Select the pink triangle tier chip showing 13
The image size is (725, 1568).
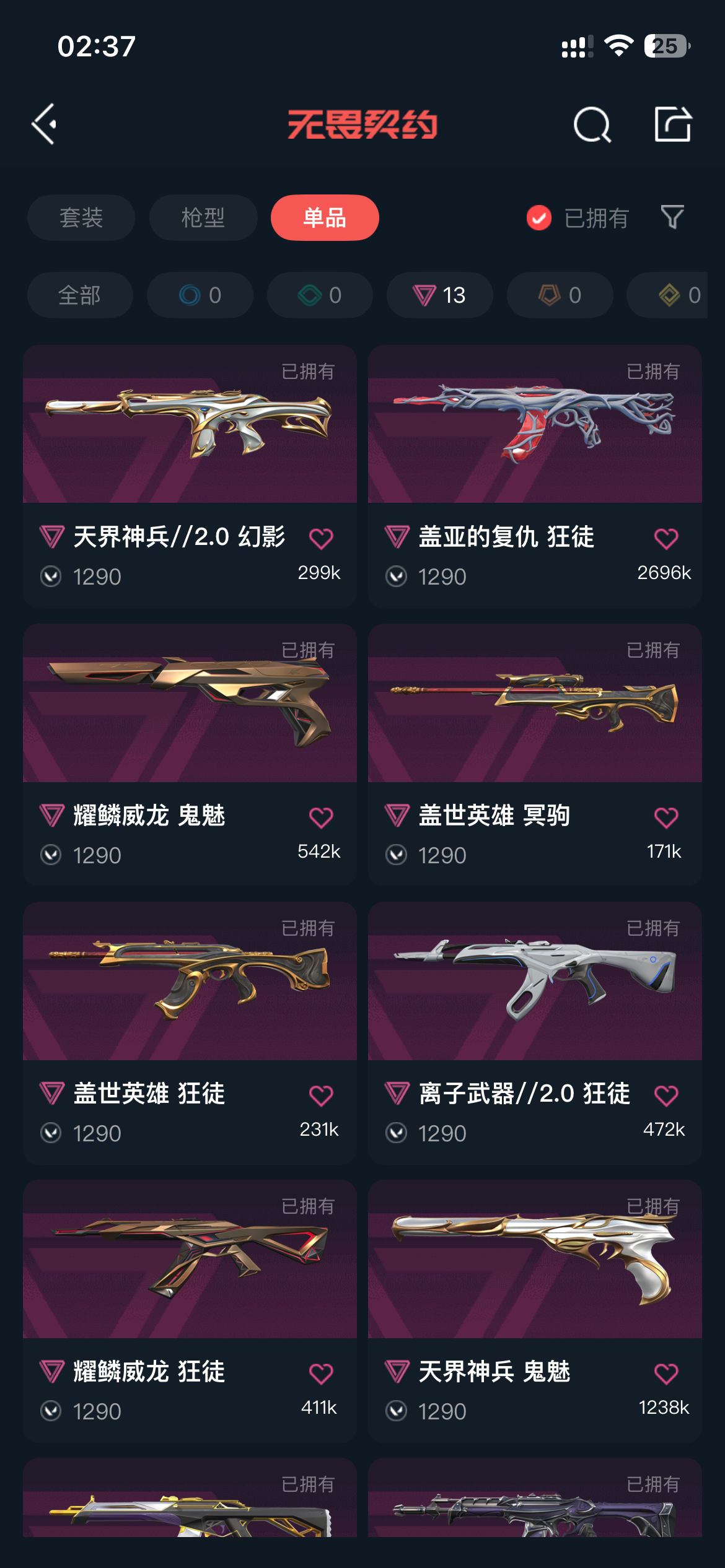pos(439,295)
